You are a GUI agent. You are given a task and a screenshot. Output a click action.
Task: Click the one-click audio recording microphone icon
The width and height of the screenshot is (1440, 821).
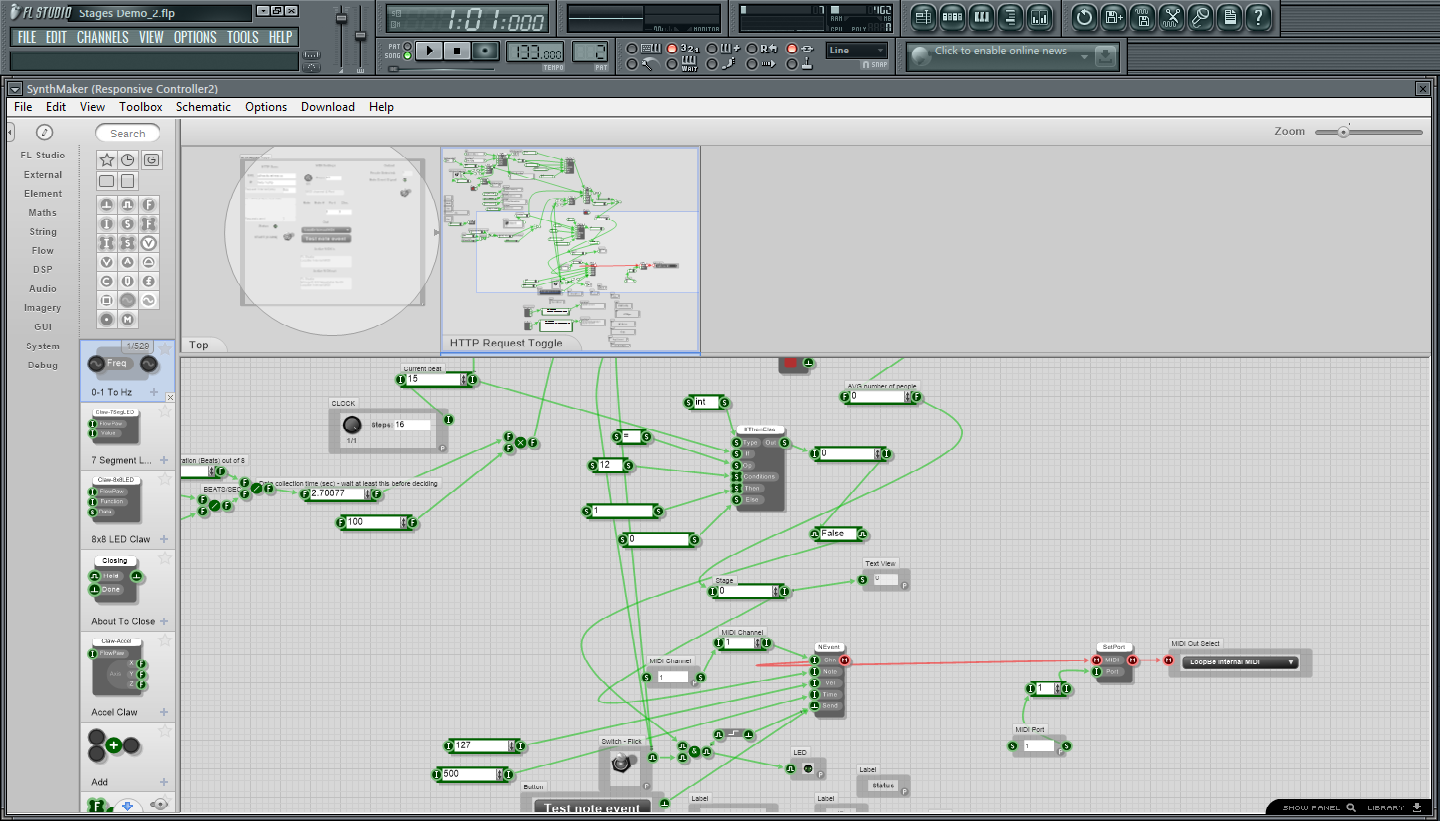pos(1200,17)
